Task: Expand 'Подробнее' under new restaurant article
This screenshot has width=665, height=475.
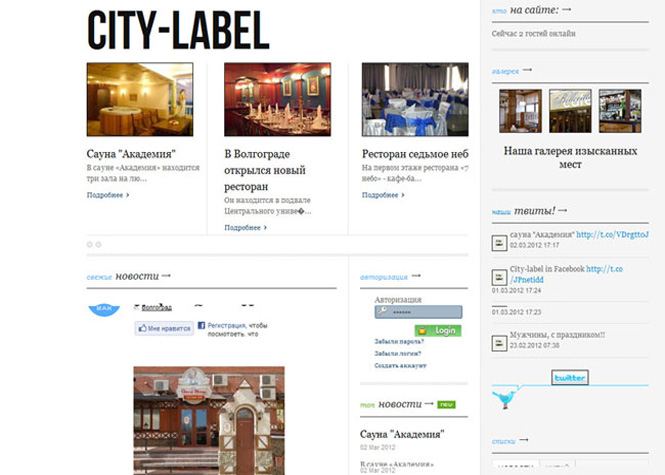Action: pos(245,228)
